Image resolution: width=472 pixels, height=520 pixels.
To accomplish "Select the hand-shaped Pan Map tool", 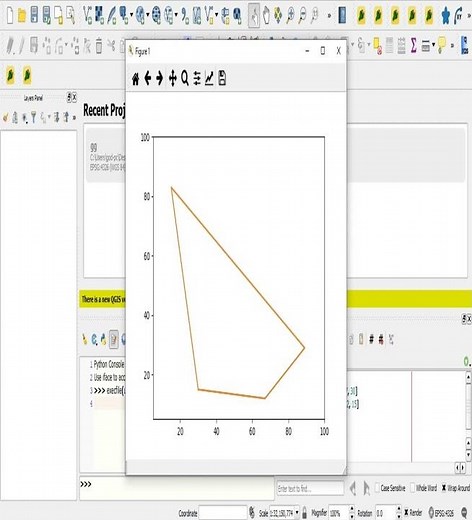I will pyautogui.click(x=266, y=15).
